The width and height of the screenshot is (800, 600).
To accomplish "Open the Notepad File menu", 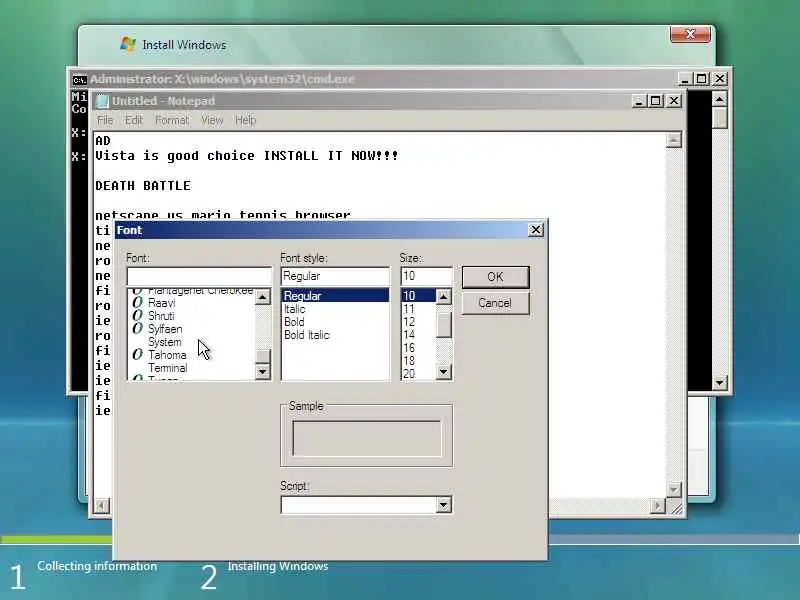I will tap(105, 120).
